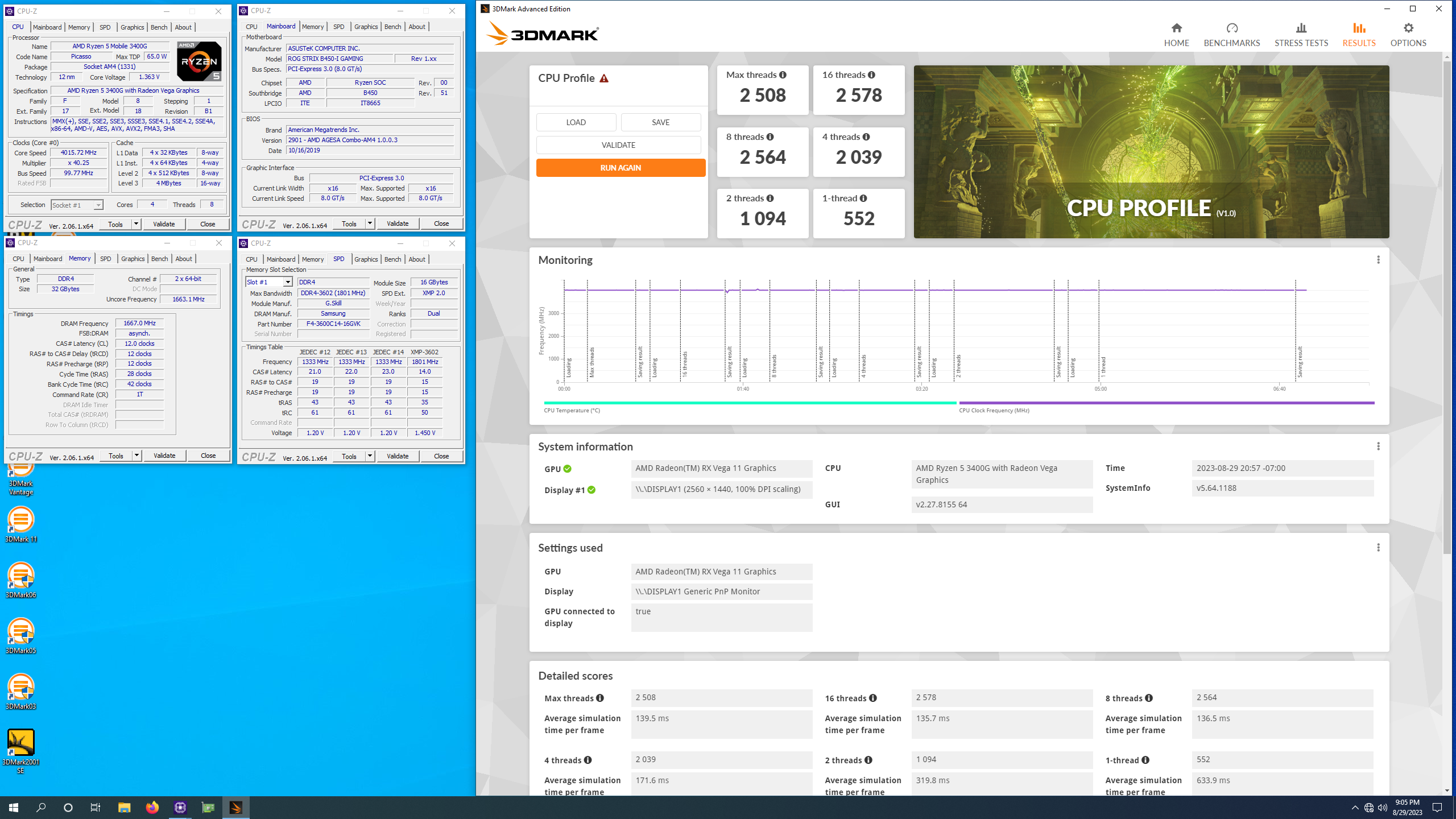Switch to the Bench tab in the CPU-Z CPU window
The image size is (1456, 819).
point(159,27)
